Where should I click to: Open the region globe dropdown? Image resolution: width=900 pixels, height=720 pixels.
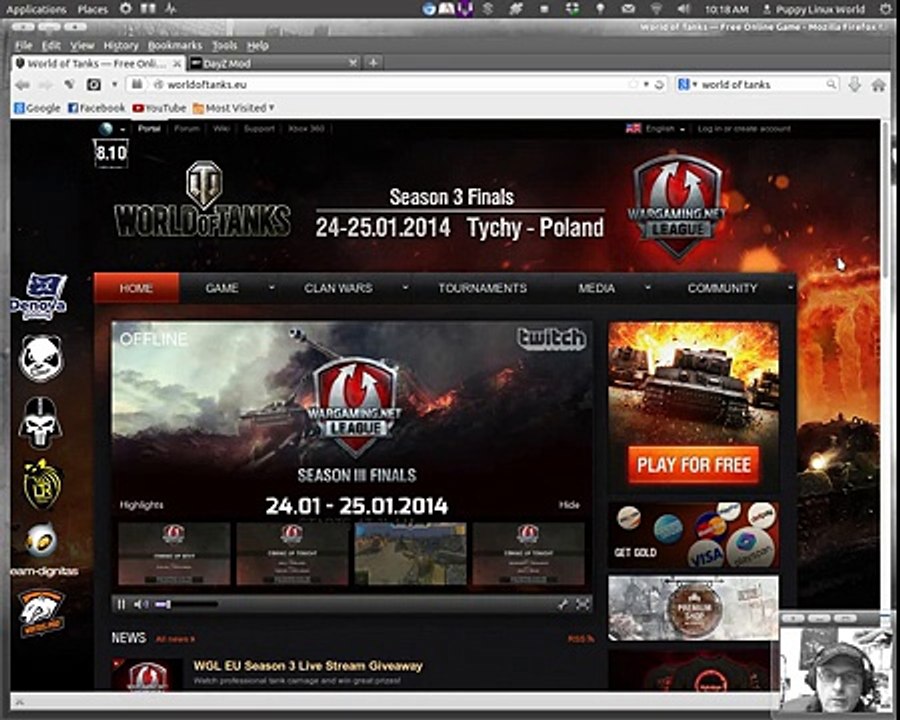(111, 129)
